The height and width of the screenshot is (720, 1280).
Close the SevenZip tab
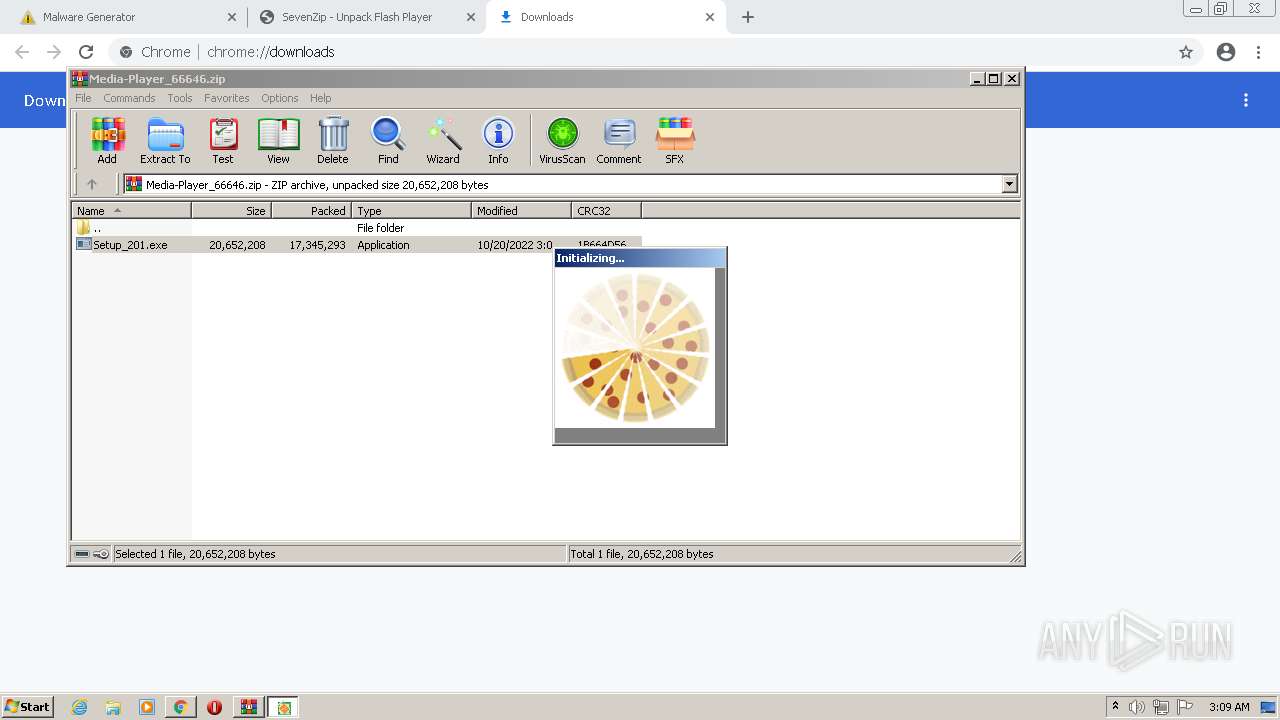click(x=471, y=17)
